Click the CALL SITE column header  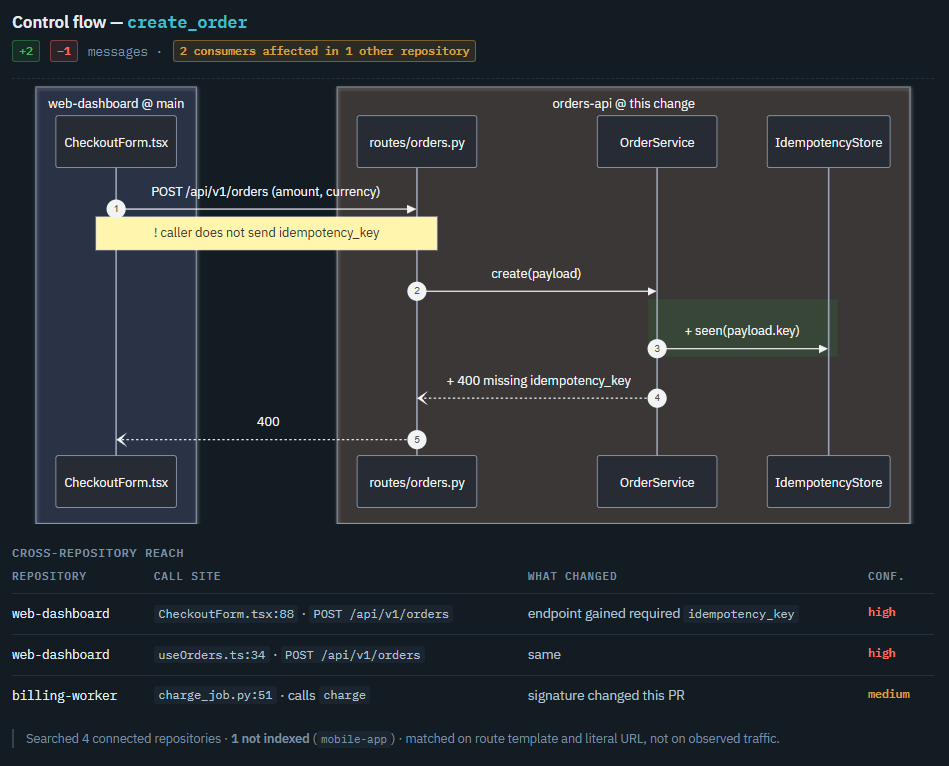point(187,576)
